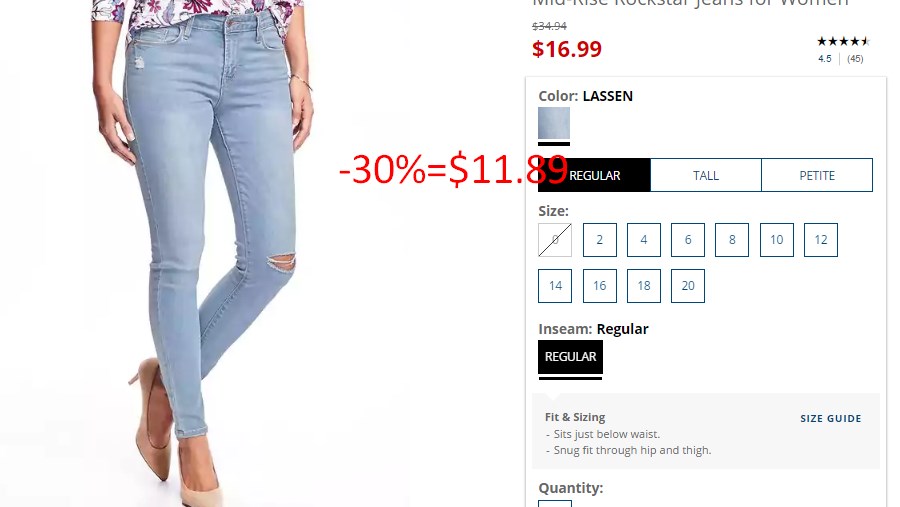The width and height of the screenshot is (900, 507).
Task: Switch to the PETITE fit tab
Action: click(817, 175)
